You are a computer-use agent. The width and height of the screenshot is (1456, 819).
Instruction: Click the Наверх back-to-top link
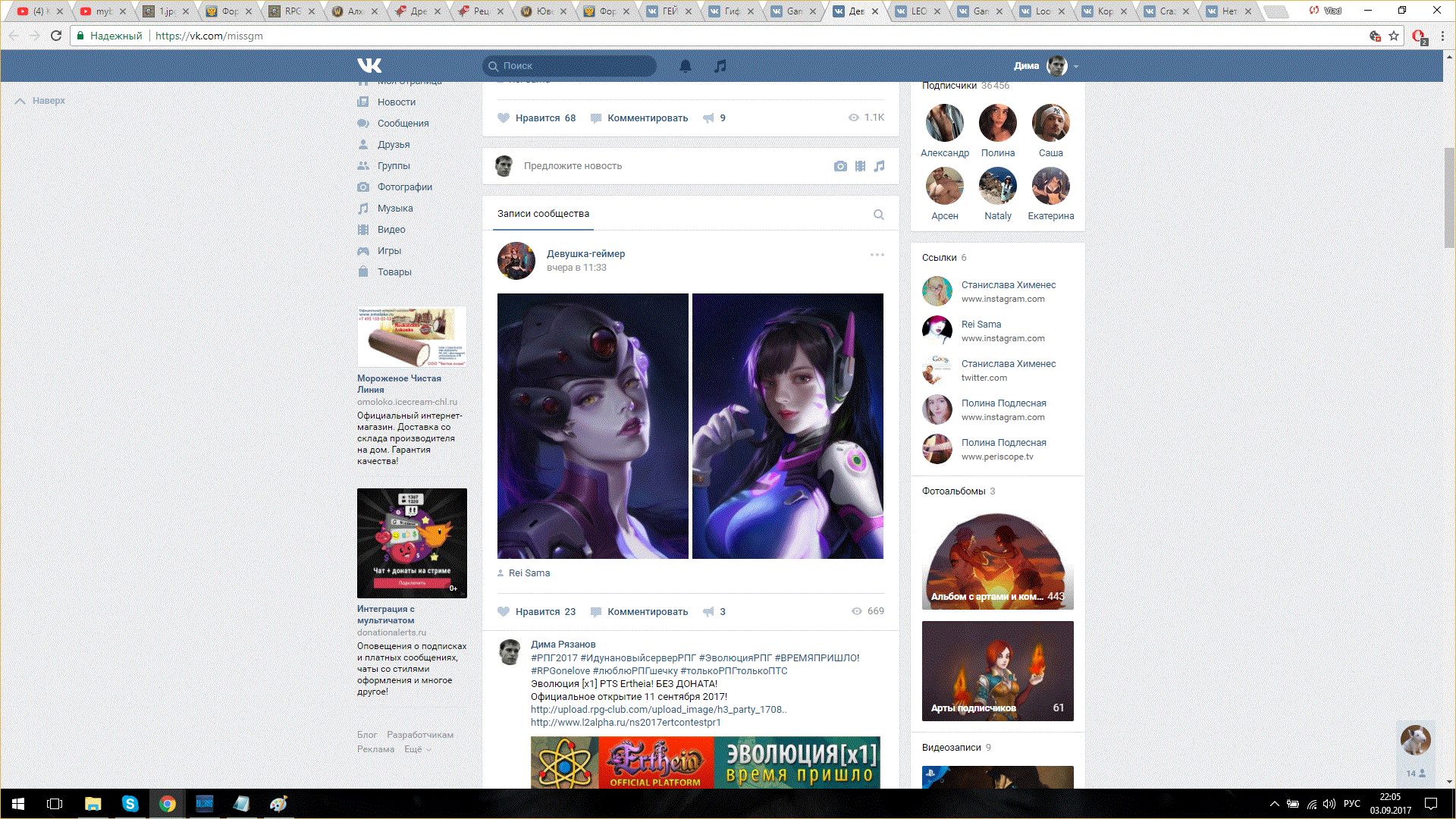[x=40, y=101]
